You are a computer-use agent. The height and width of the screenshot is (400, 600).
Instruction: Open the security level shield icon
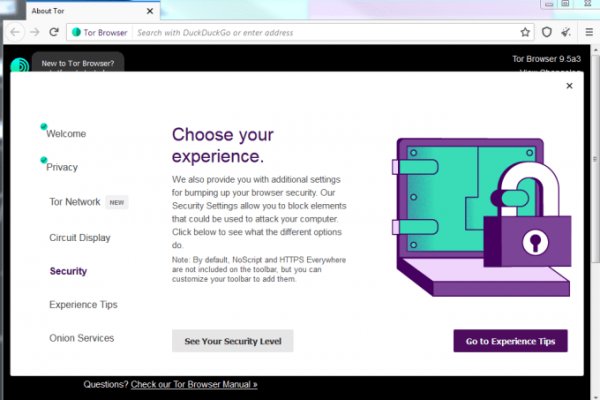coord(547,32)
